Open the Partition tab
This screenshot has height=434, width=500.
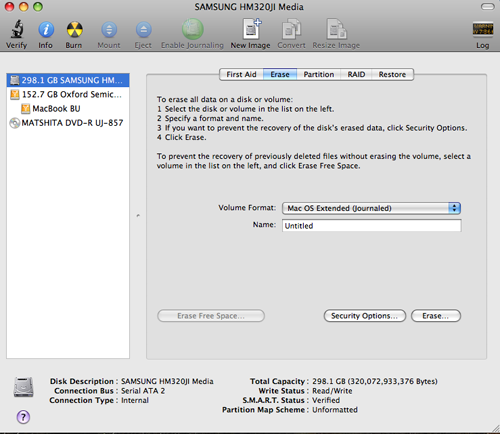pyautogui.click(x=319, y=74)
